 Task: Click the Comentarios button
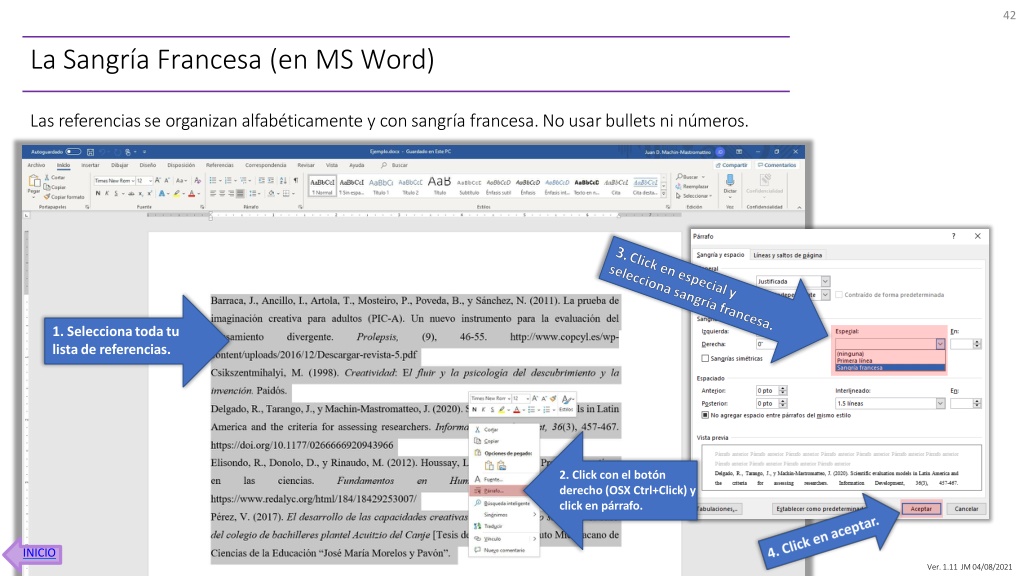pos(777,165)
